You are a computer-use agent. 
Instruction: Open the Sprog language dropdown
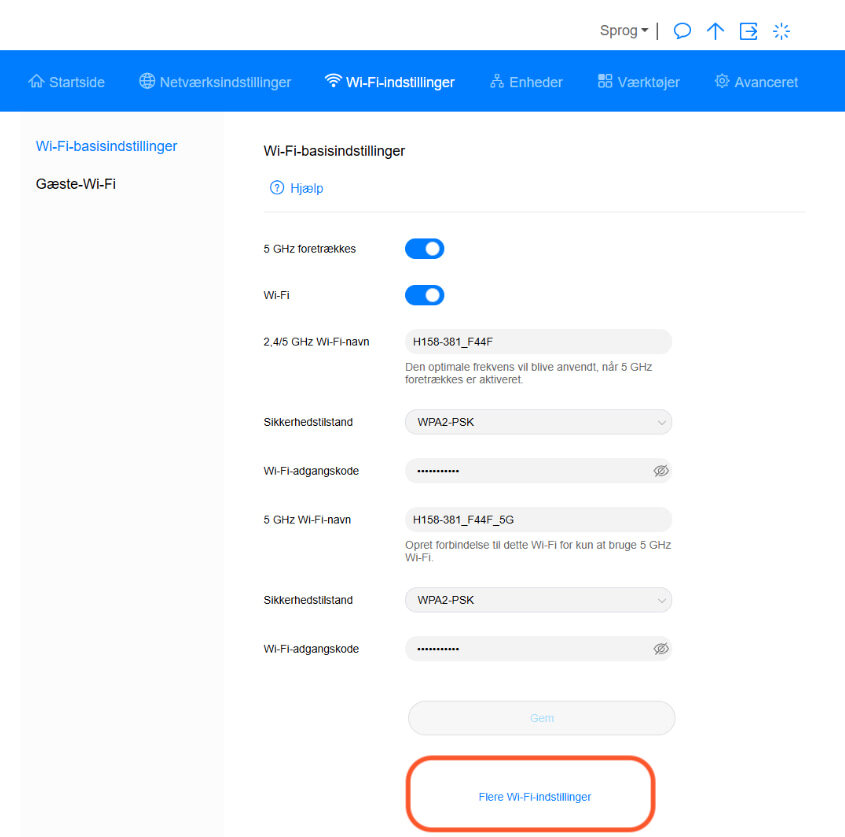click(x=623, y=30)
